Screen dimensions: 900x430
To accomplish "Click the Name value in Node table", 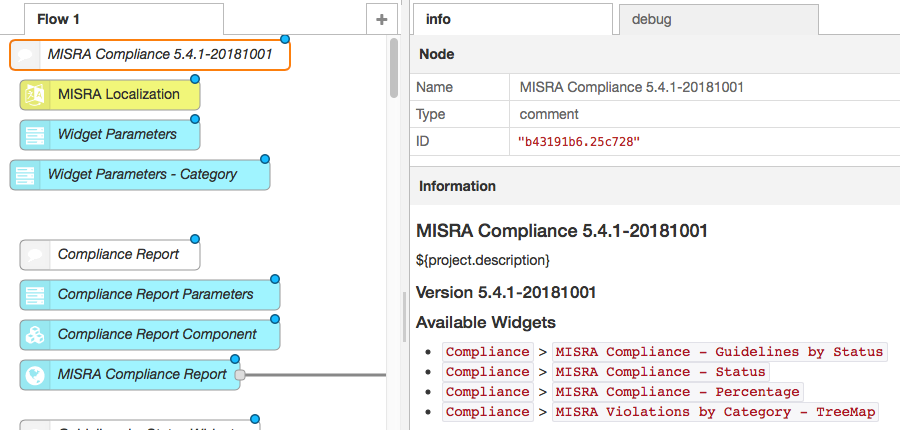I will pos(631,87).
